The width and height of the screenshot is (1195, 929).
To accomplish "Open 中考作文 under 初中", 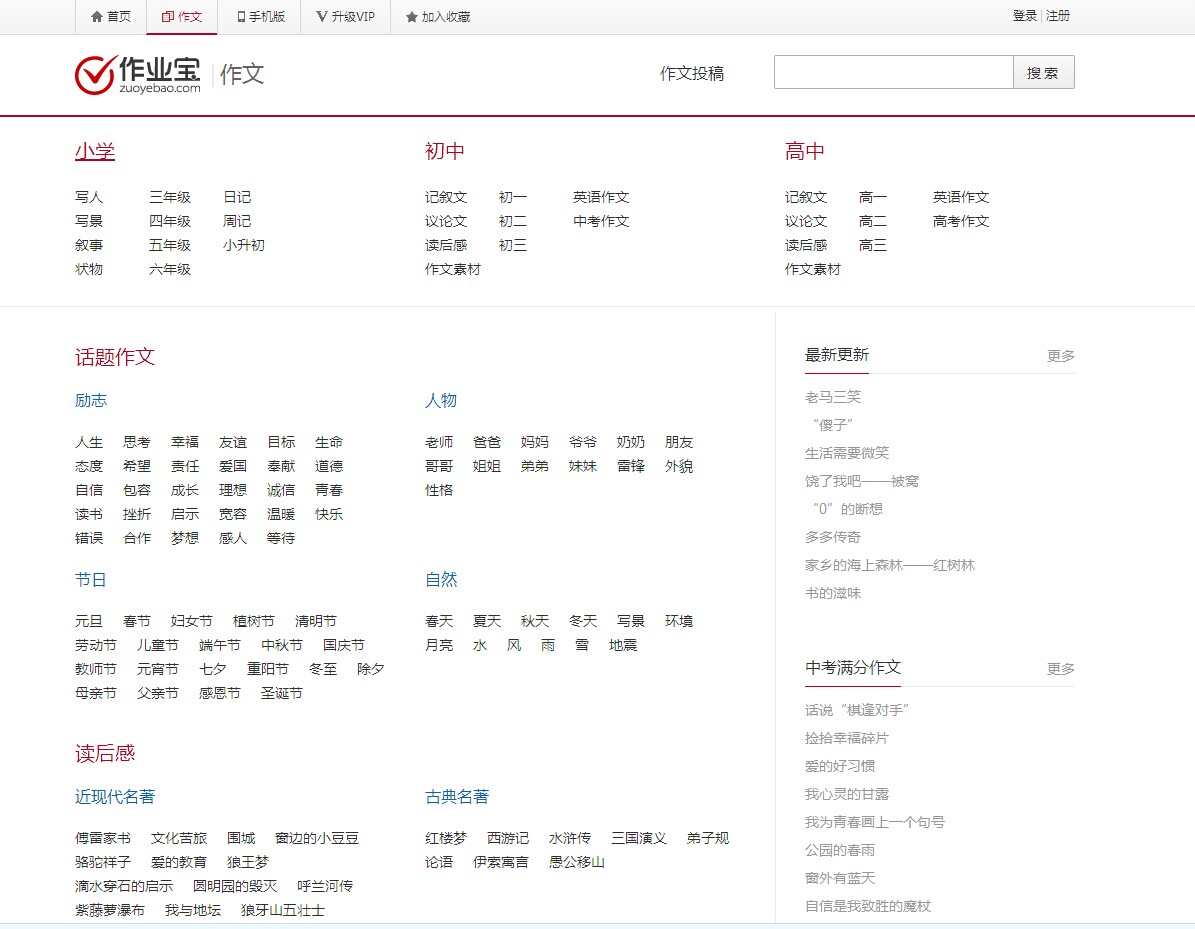I will coord(601,222).
